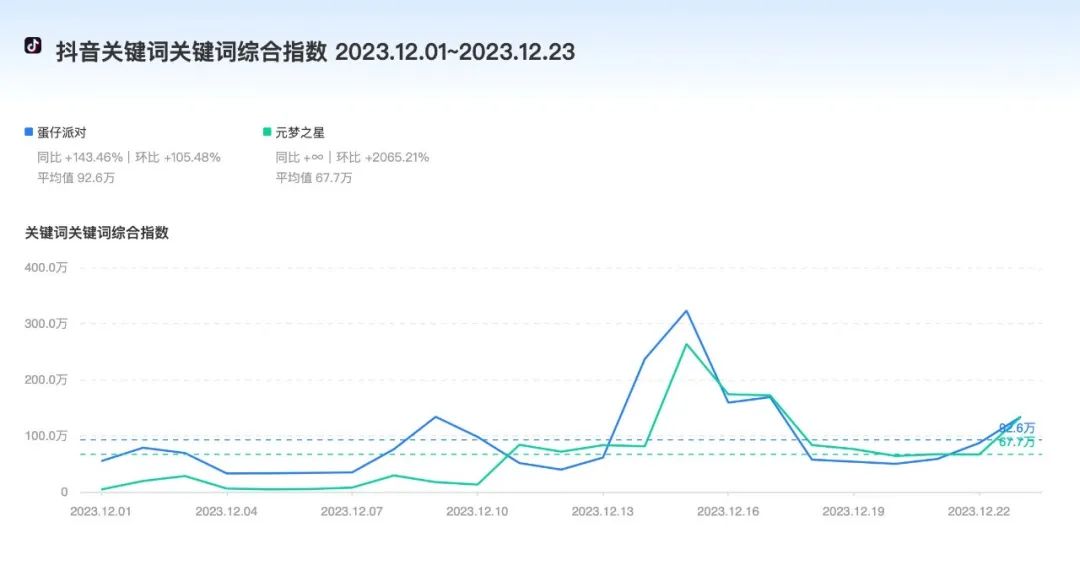Click the 300.0万 y-axis label
This screenshot has height=565, width=1080.
[46, 323]
